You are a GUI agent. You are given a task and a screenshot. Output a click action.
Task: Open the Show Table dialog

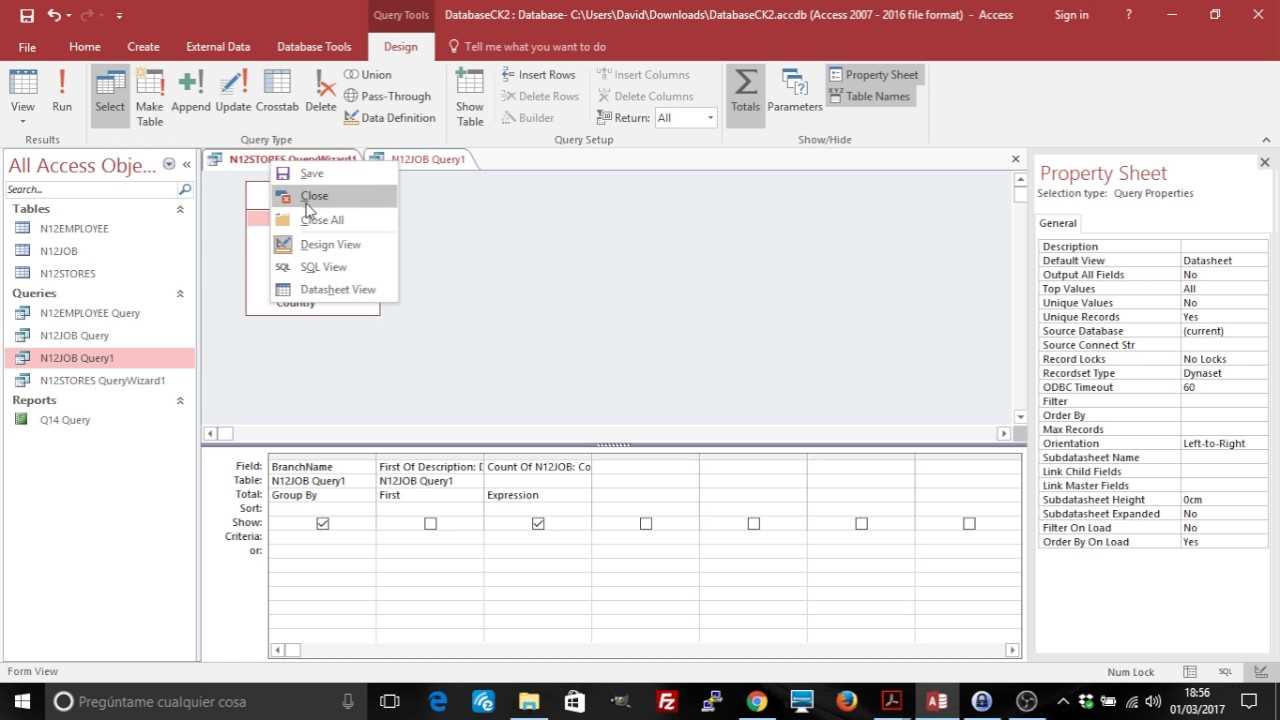[470, 97]
